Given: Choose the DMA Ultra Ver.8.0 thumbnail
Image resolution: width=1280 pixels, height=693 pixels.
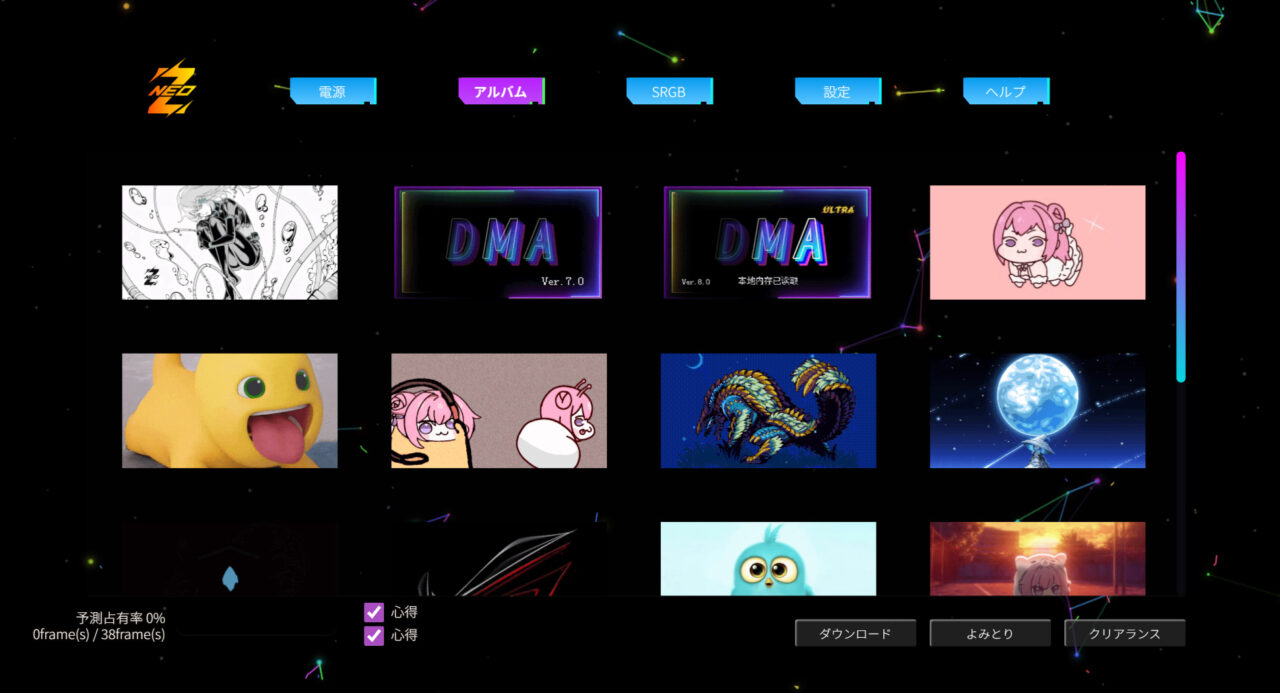Looking at the screenshot, I should click(x=767, y=242).
